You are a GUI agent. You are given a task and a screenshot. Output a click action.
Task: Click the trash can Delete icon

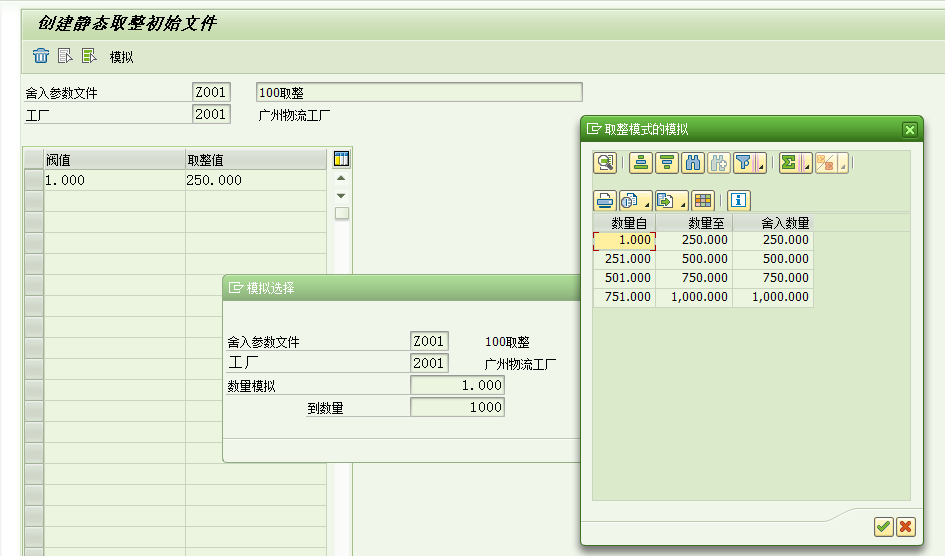tap(41, 56)
